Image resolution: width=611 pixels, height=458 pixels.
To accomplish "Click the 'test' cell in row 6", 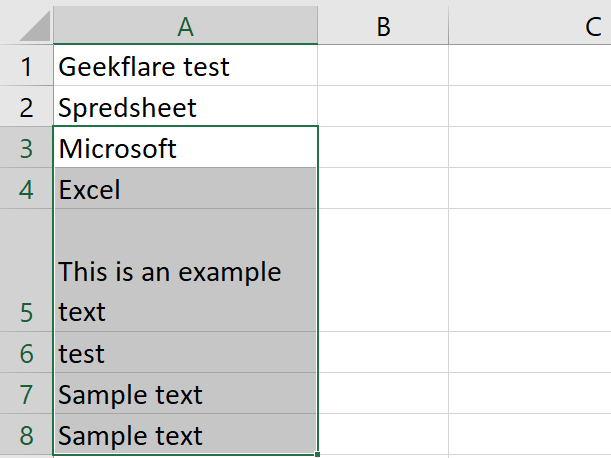I will 185,353.
